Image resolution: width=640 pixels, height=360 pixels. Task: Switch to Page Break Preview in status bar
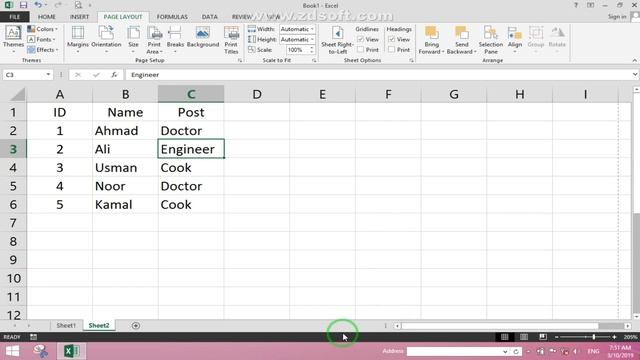pos(542,337)
